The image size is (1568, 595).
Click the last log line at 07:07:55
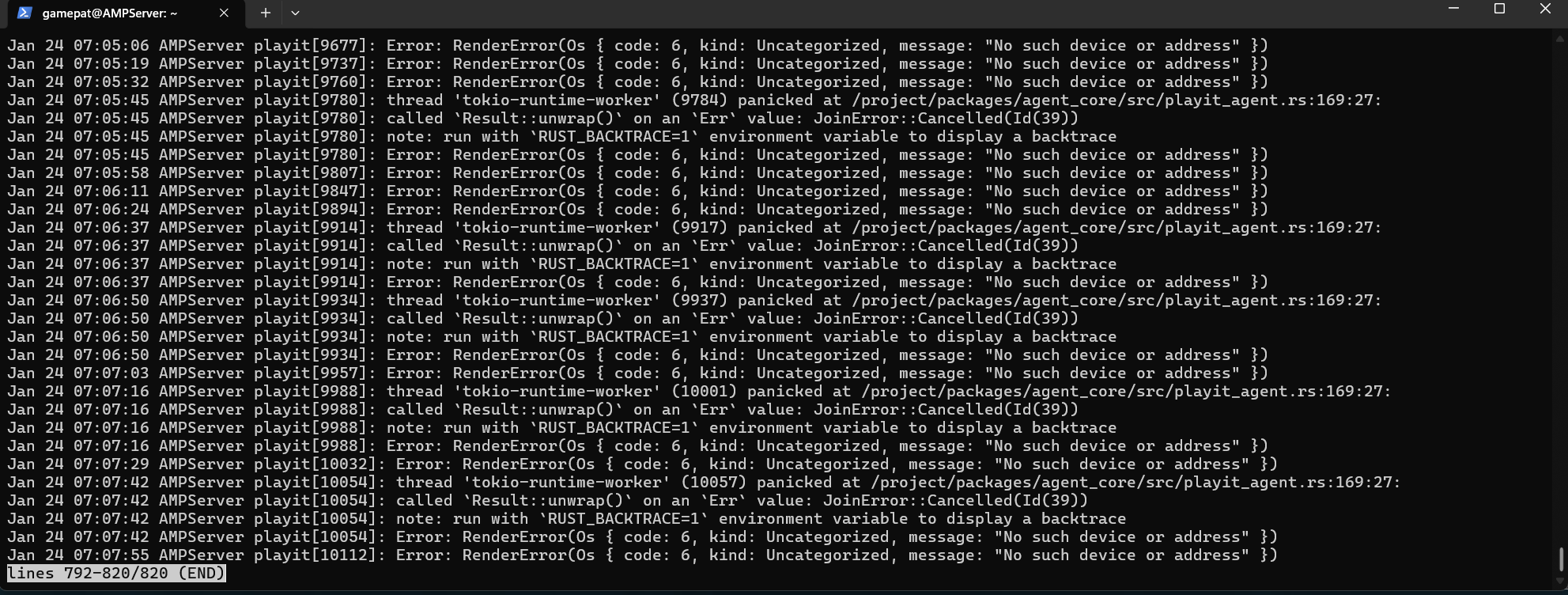tap(642, 555)
